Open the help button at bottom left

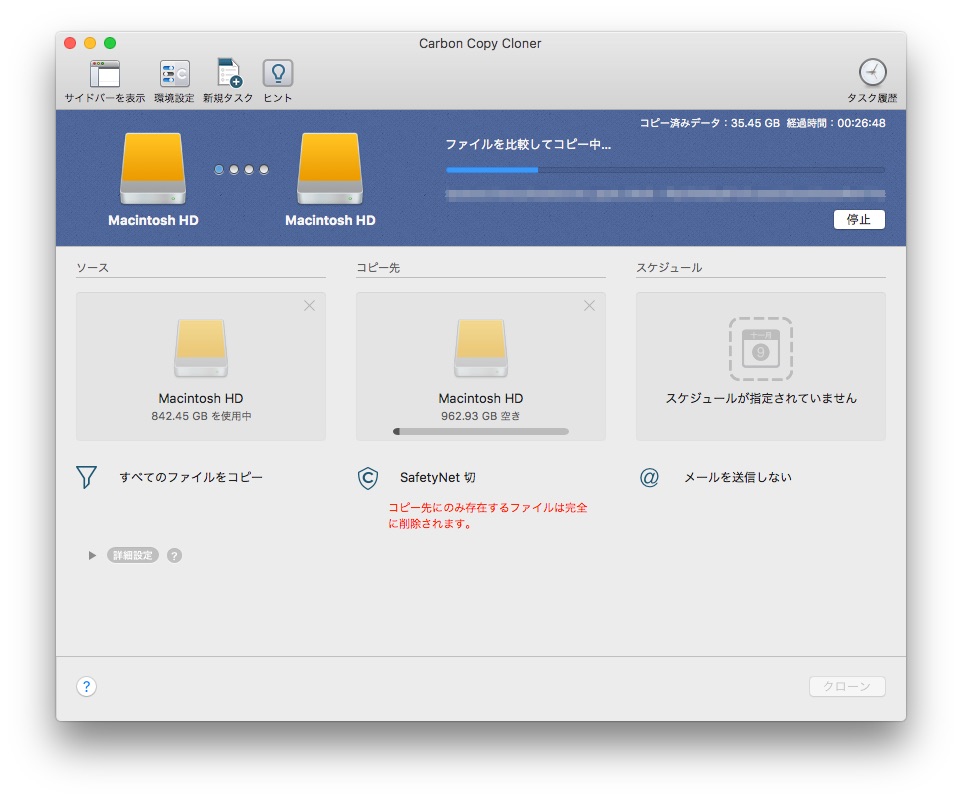[x=87, y=686]
